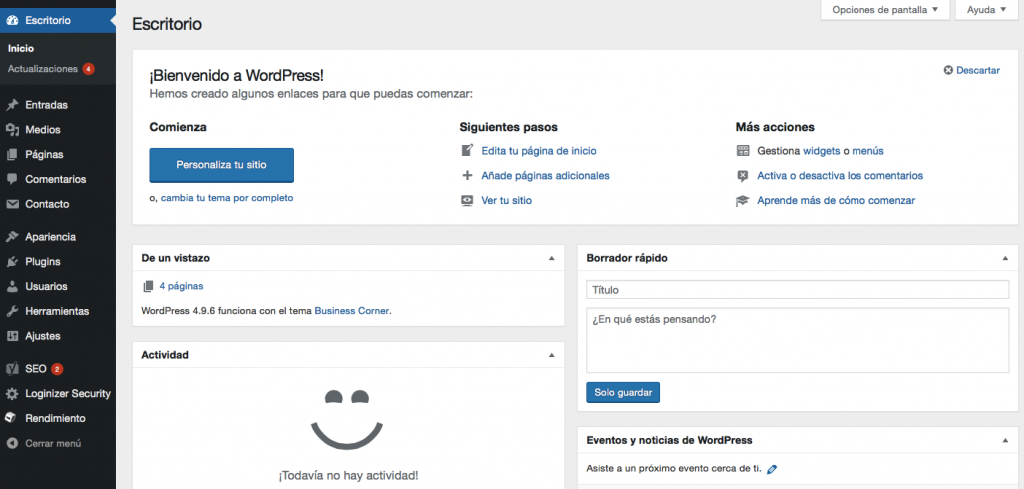
Task: Open Herramientas wrench icon in sidebar
Action: [12, 311]
